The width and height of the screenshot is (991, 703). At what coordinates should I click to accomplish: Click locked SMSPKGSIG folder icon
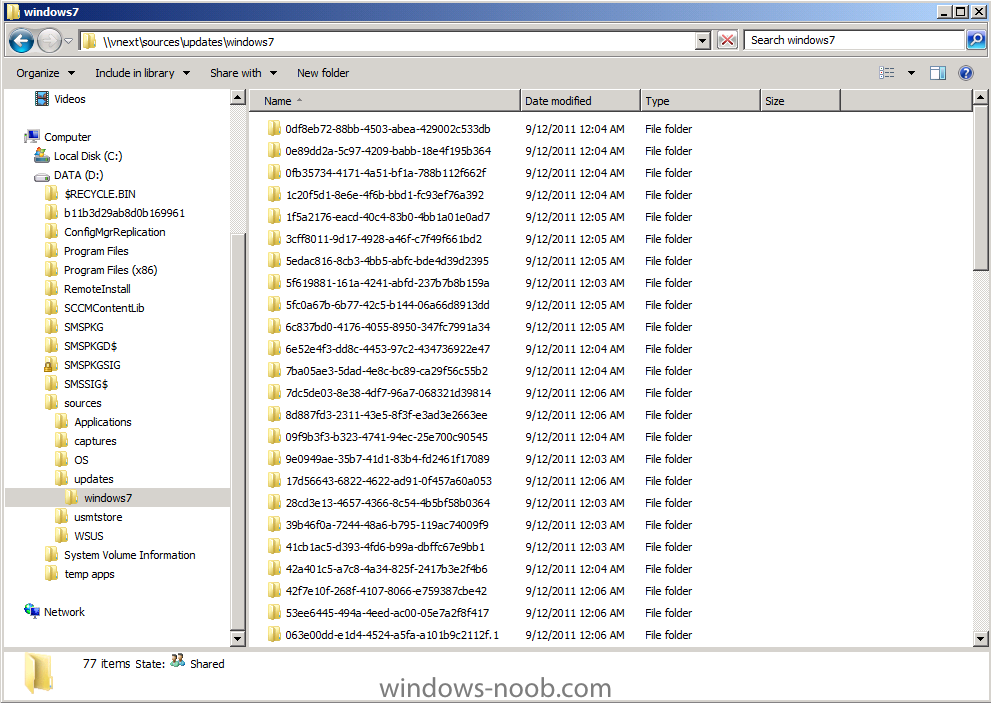(51, 365)
